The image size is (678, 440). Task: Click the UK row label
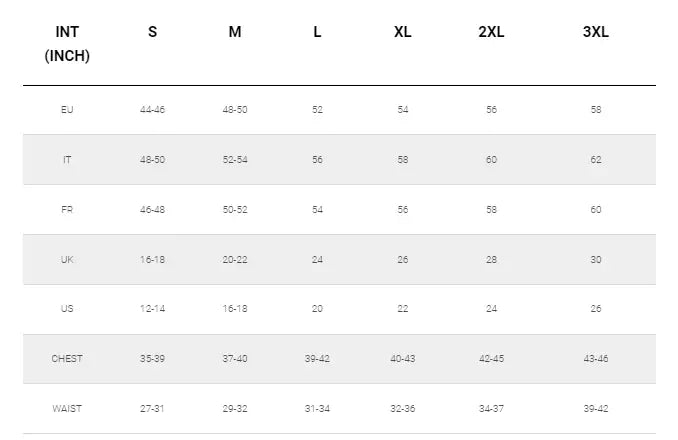tap(67, 259)
